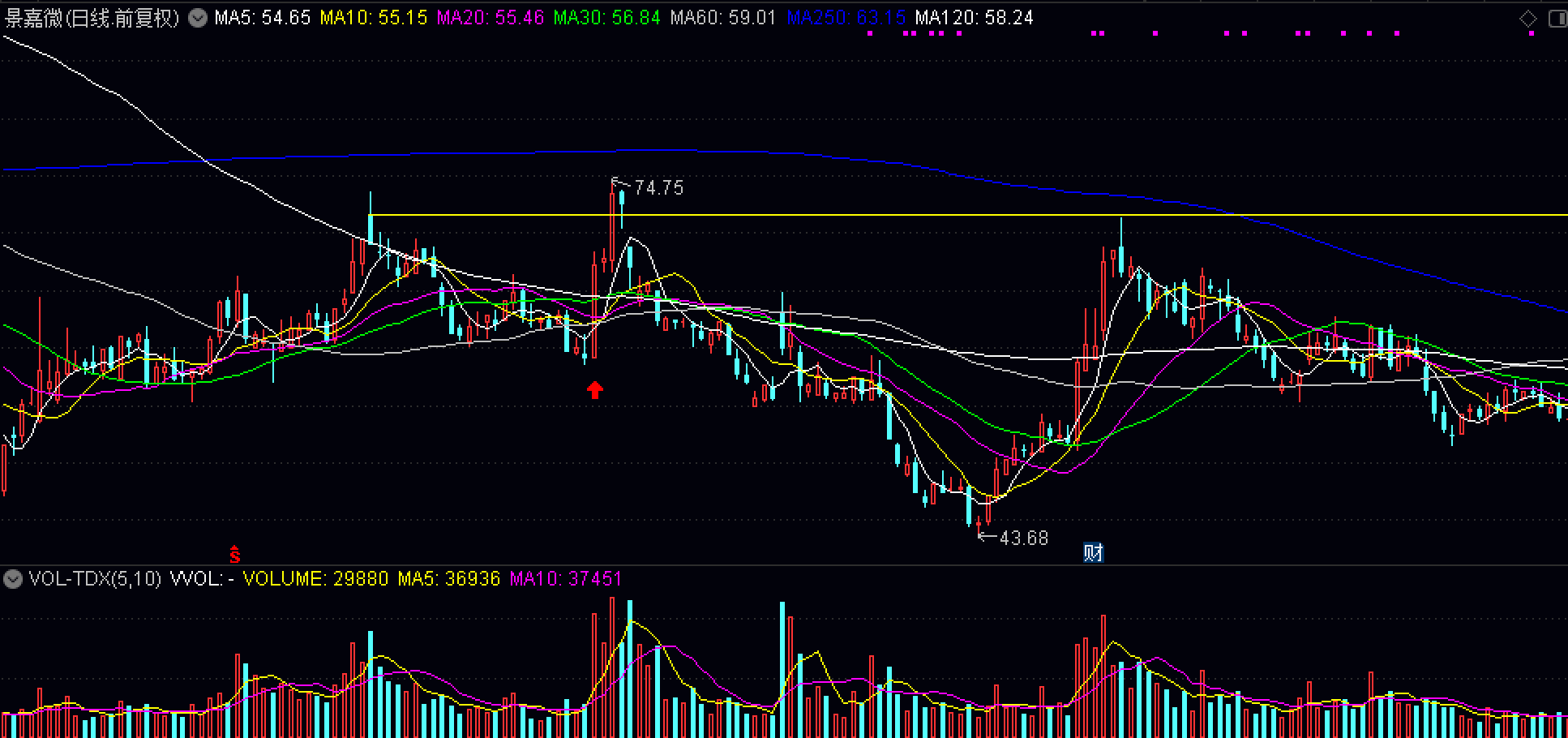1568x738 pixels.
Task: Select the MA5: 54.65 indicator label
Action: click(263, 18)
